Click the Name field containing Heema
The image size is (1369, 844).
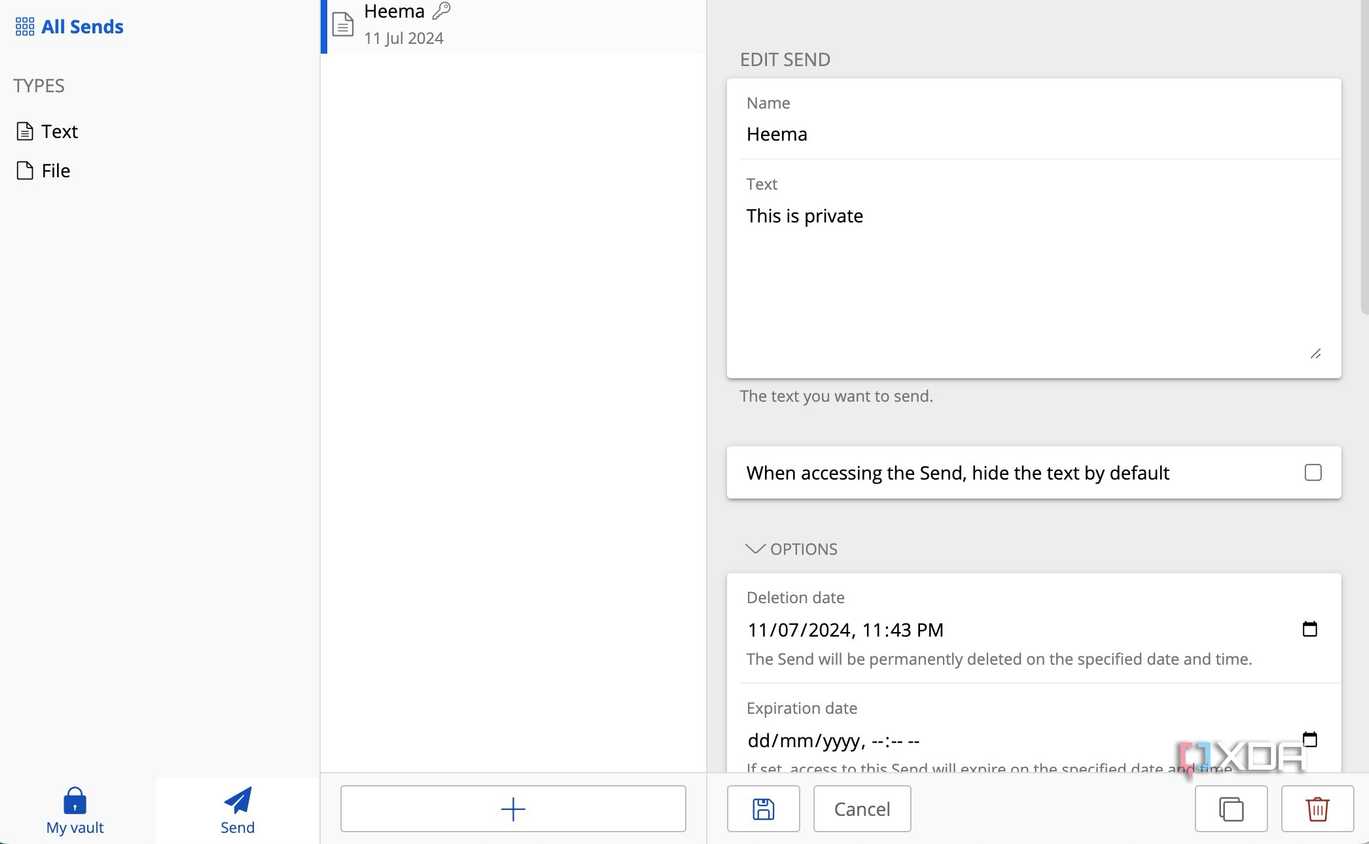coord(1034,134)
